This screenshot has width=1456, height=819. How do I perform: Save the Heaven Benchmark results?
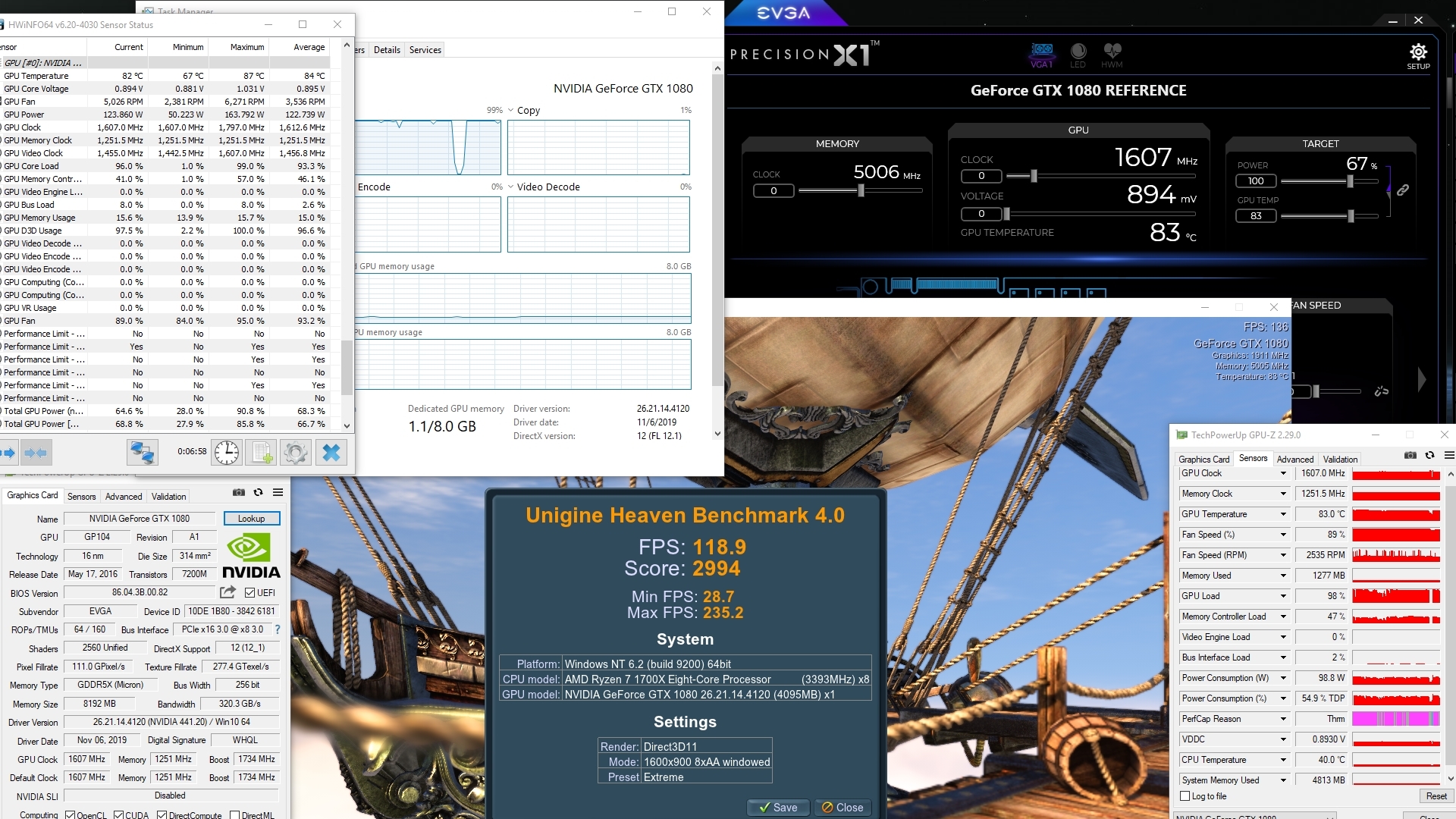click(x=778, y=808)
